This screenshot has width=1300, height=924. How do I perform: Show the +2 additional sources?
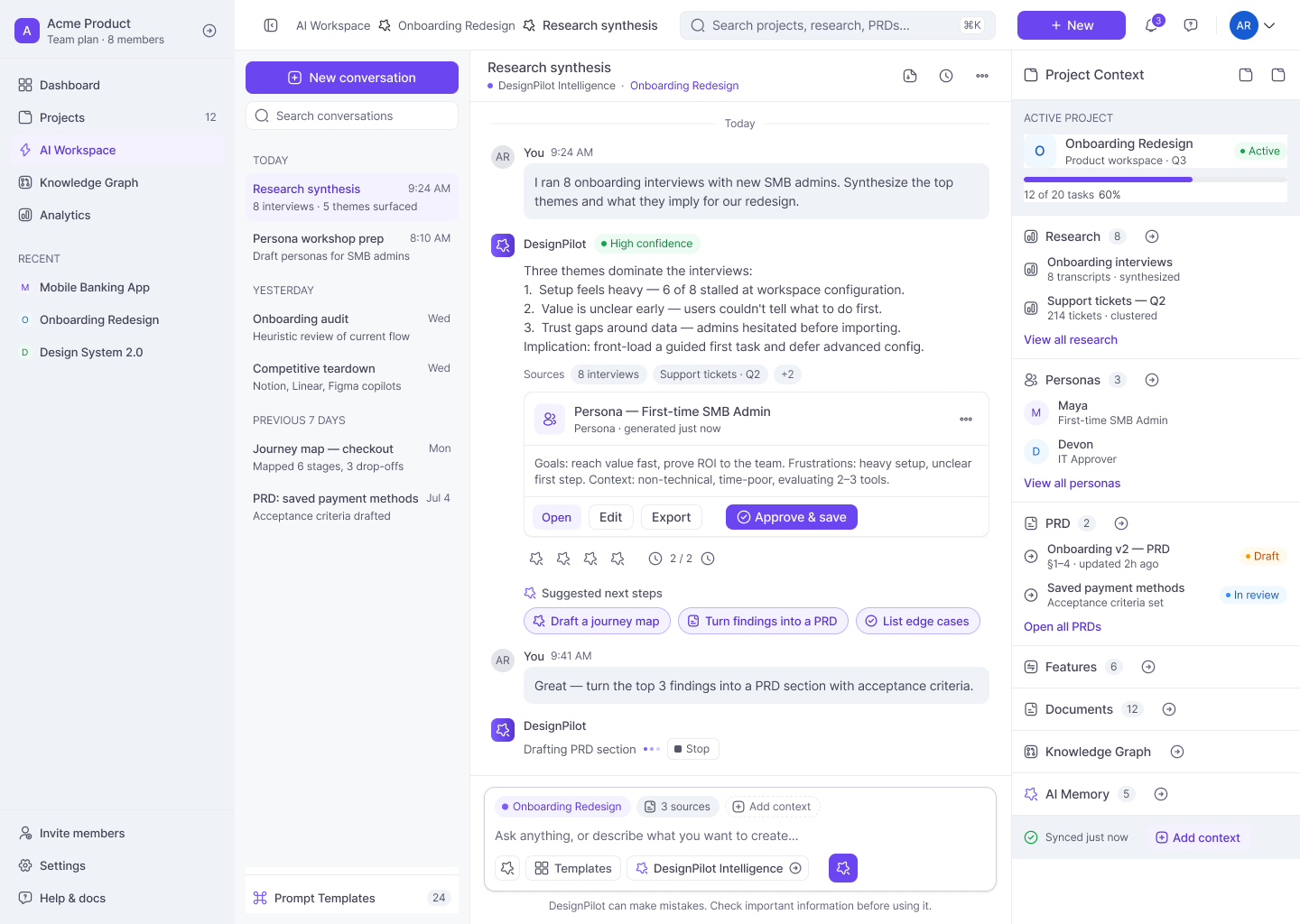click(788, 374)
